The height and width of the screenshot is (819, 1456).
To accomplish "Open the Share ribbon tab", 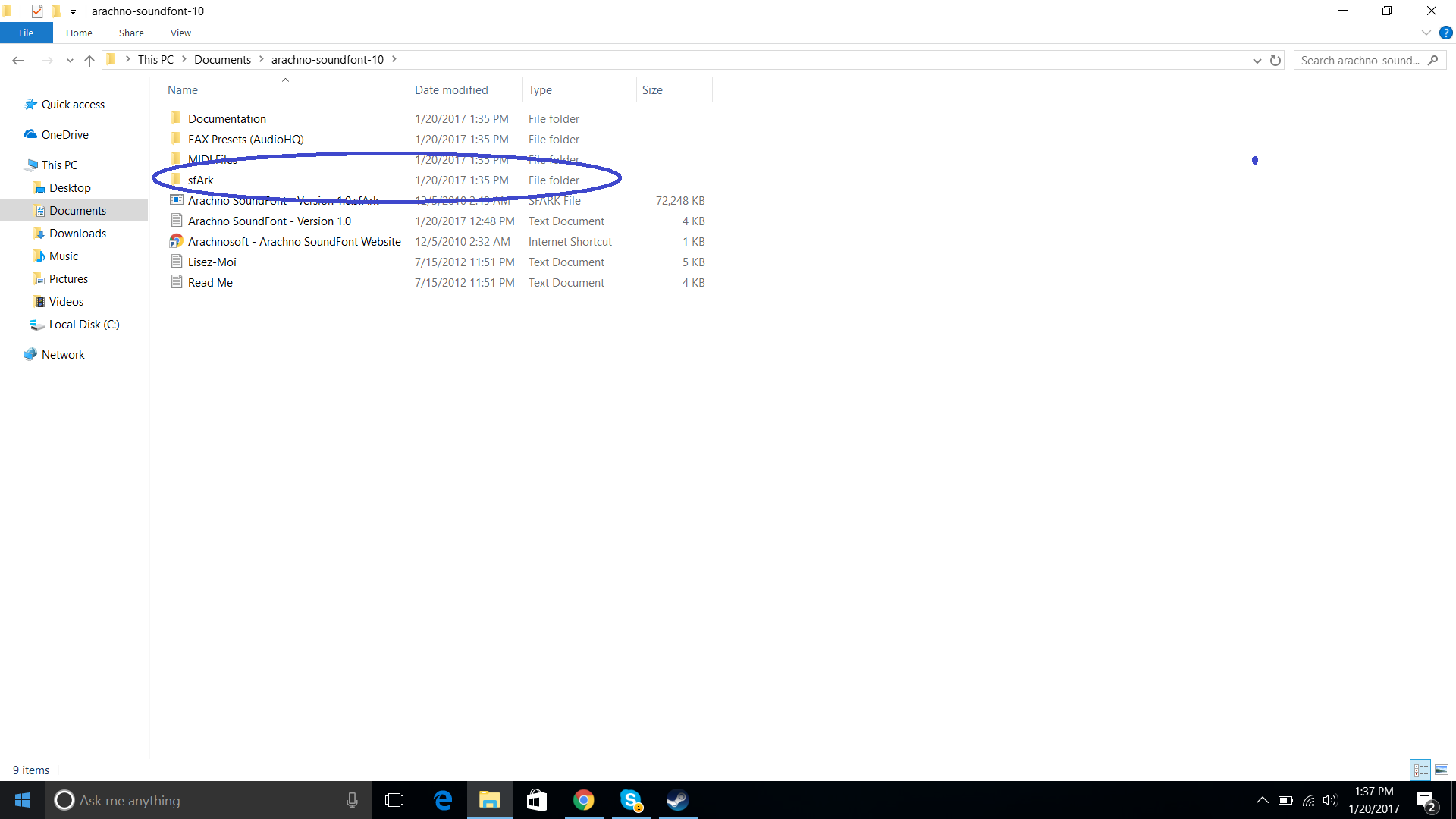I will pyautogui.click(x=131, y=33).
